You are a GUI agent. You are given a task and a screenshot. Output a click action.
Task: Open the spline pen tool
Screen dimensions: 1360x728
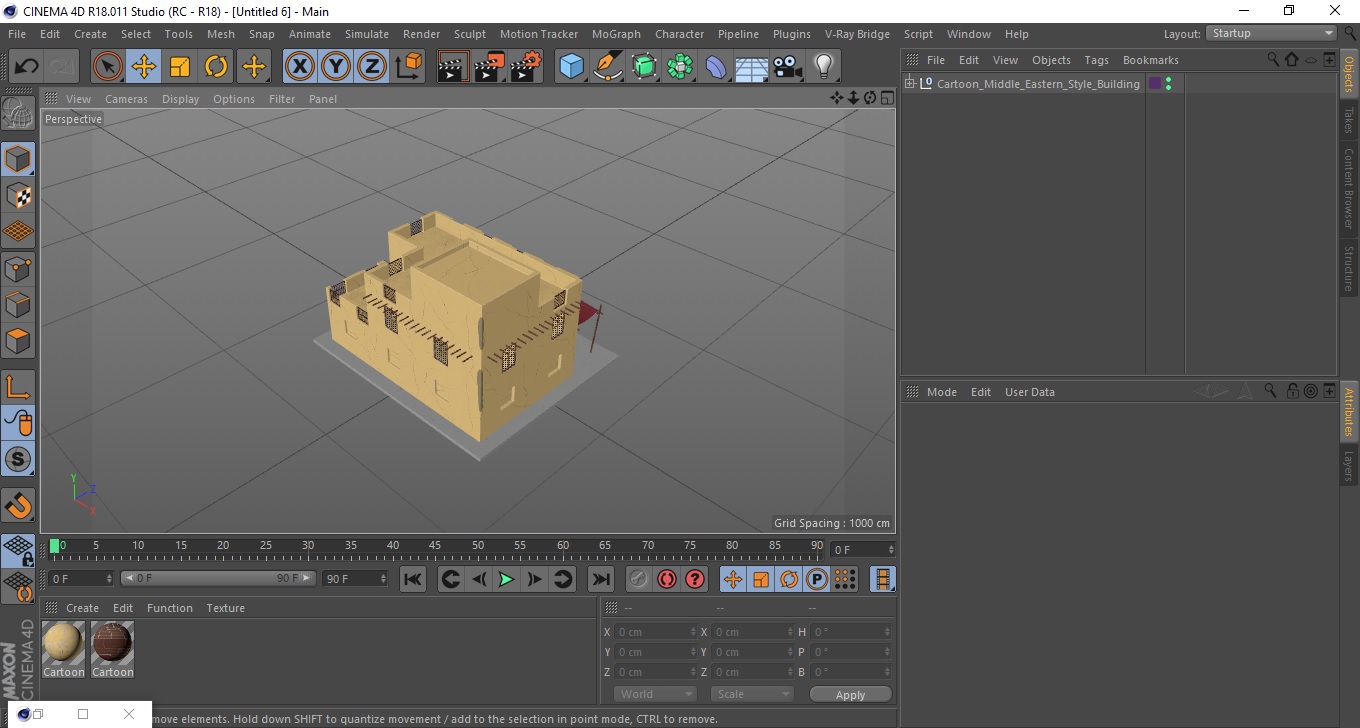point(608,67)
